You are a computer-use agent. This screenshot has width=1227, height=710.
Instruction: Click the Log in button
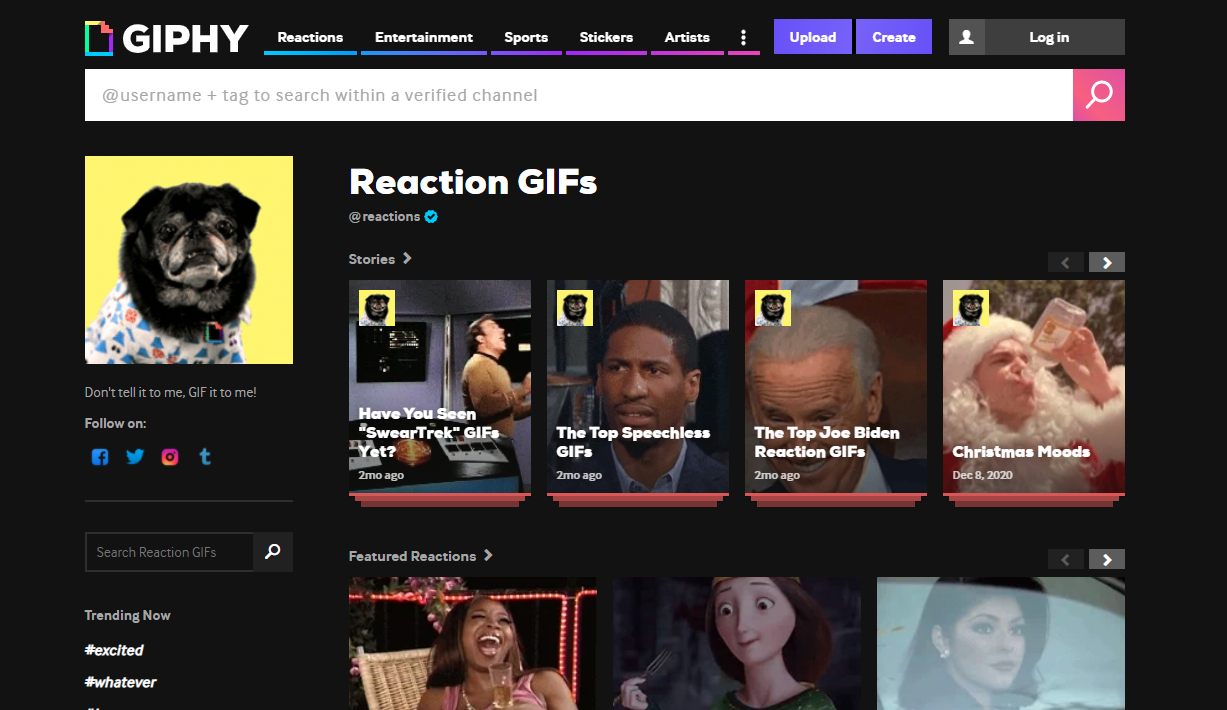1049,37
